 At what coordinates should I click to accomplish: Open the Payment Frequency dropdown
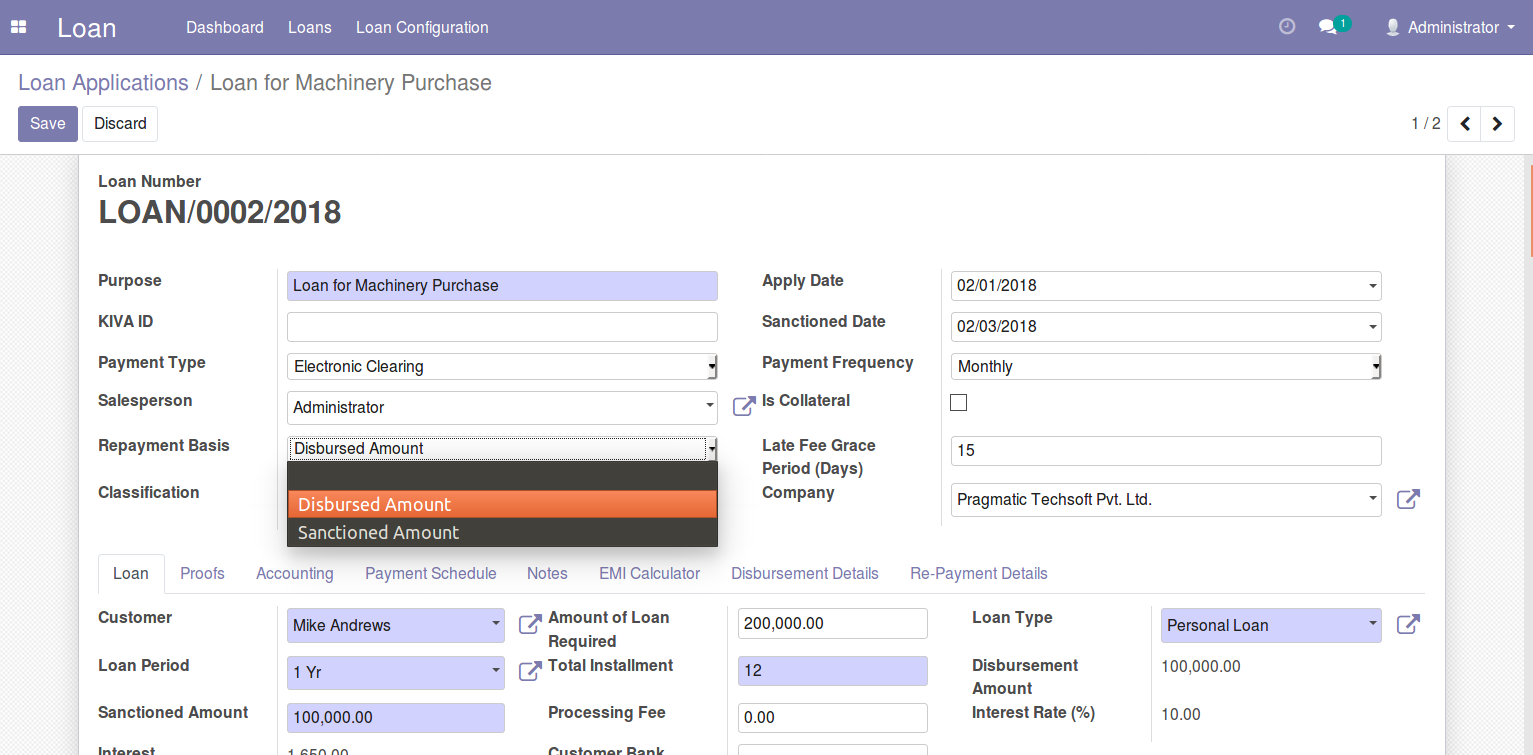[1166, 366]
